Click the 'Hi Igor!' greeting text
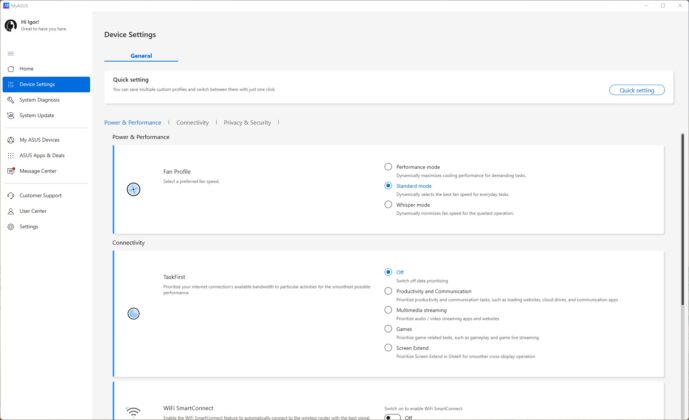 point(30,22)
